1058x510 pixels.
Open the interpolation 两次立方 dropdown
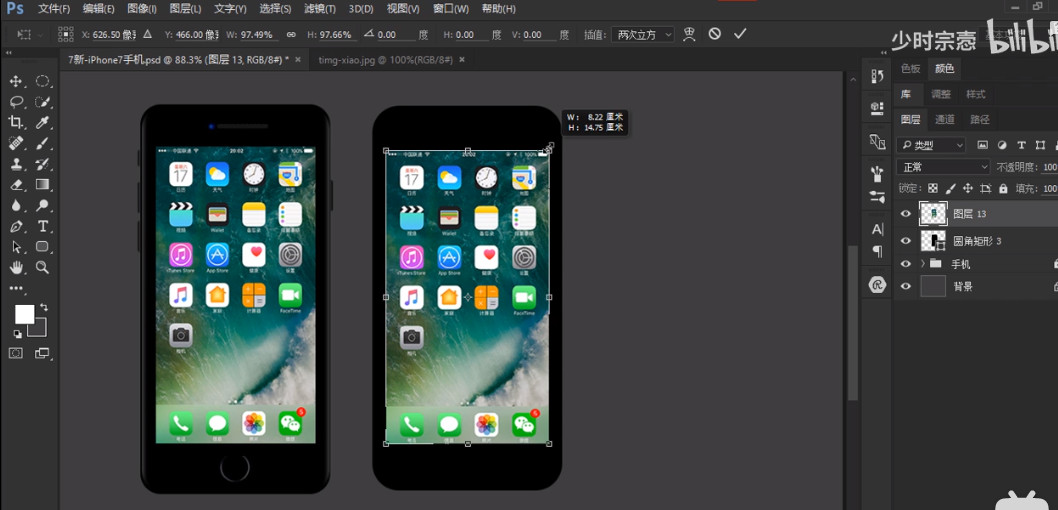click(642, 34)
